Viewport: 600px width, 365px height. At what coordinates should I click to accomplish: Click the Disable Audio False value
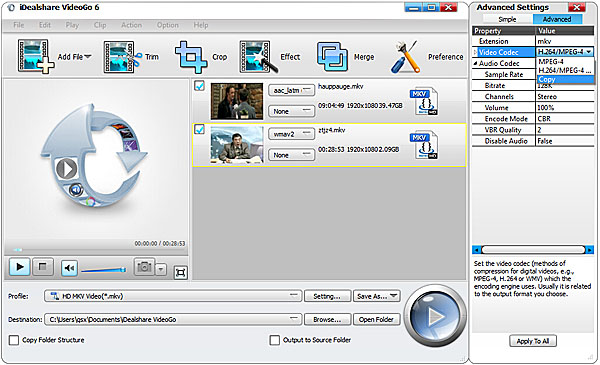(x=564, y=141)
